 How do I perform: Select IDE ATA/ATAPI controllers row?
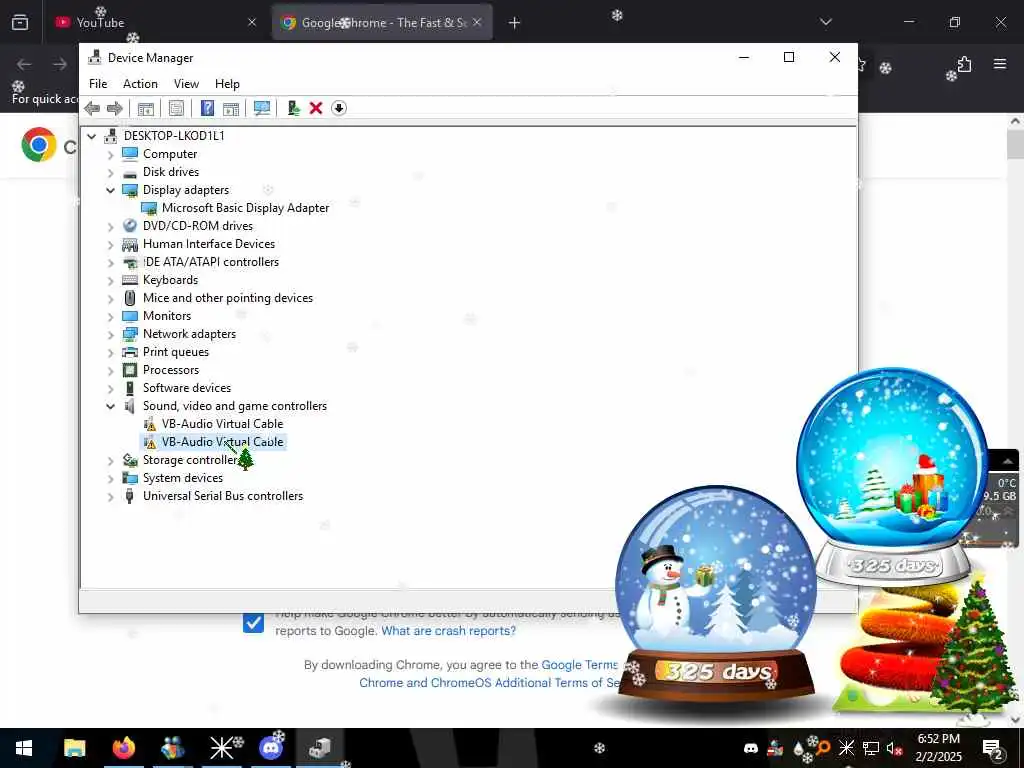211,262
